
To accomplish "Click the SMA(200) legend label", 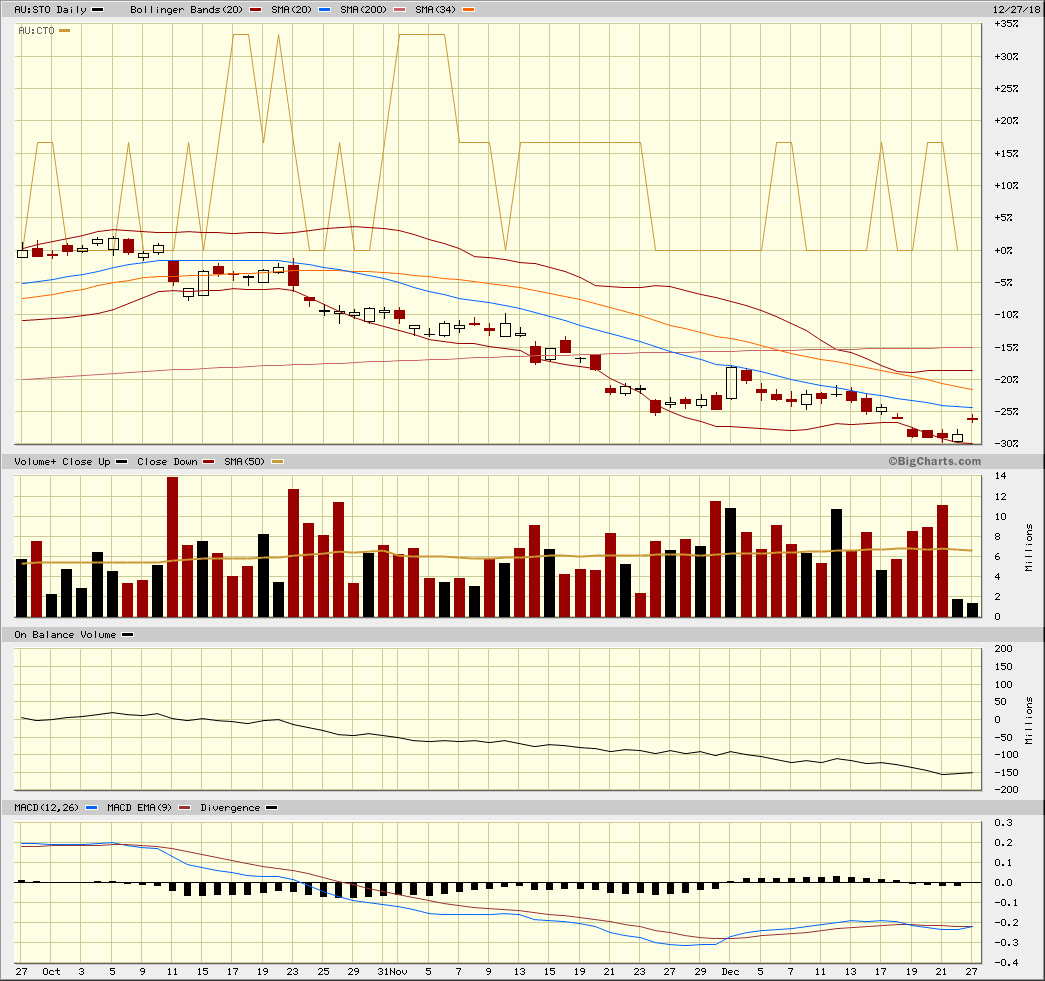I will point(363,9).
